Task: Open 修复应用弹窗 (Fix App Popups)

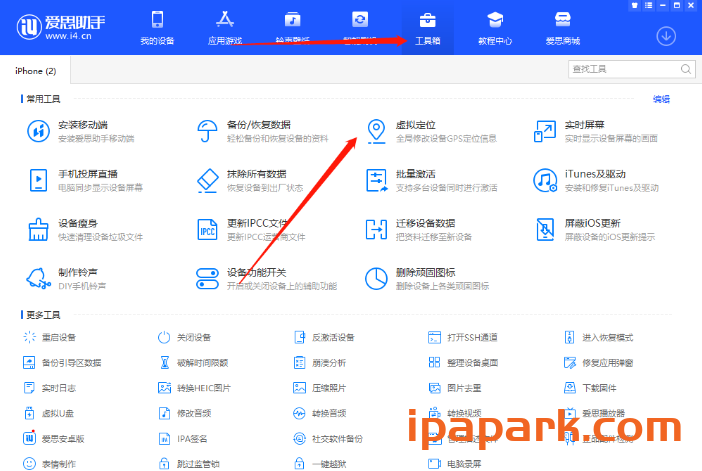Action: point(599,363)
